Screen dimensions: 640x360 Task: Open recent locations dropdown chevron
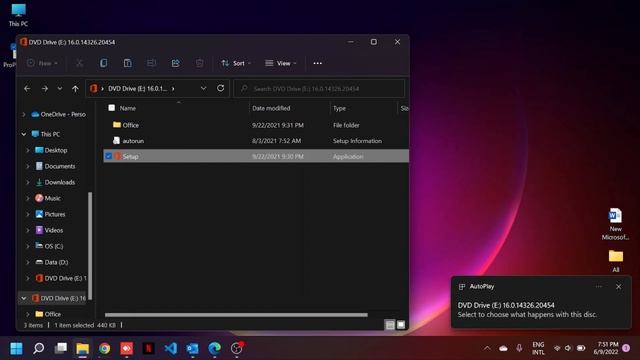coord(60,89)
